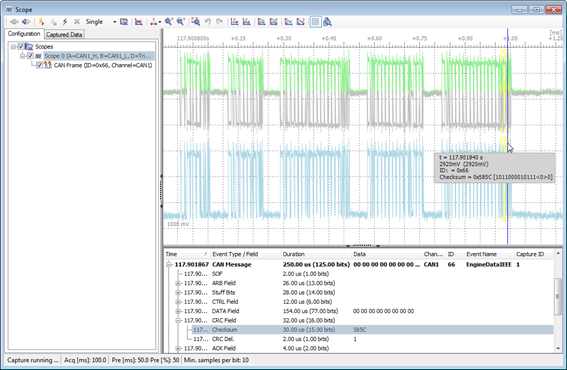This screenshot has width=567, height=370.
Task: Click the redo arrow toolbar icon
Action: coord(219,22)
